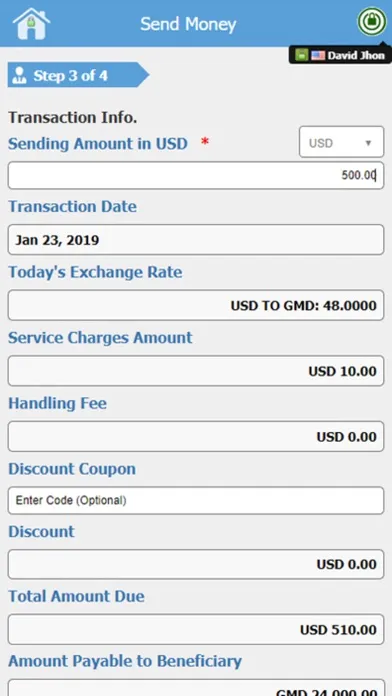Viewport: 392px width, 696px height.
Task: Click the Step 3 of 4 banner
Action: pos(78,75)
